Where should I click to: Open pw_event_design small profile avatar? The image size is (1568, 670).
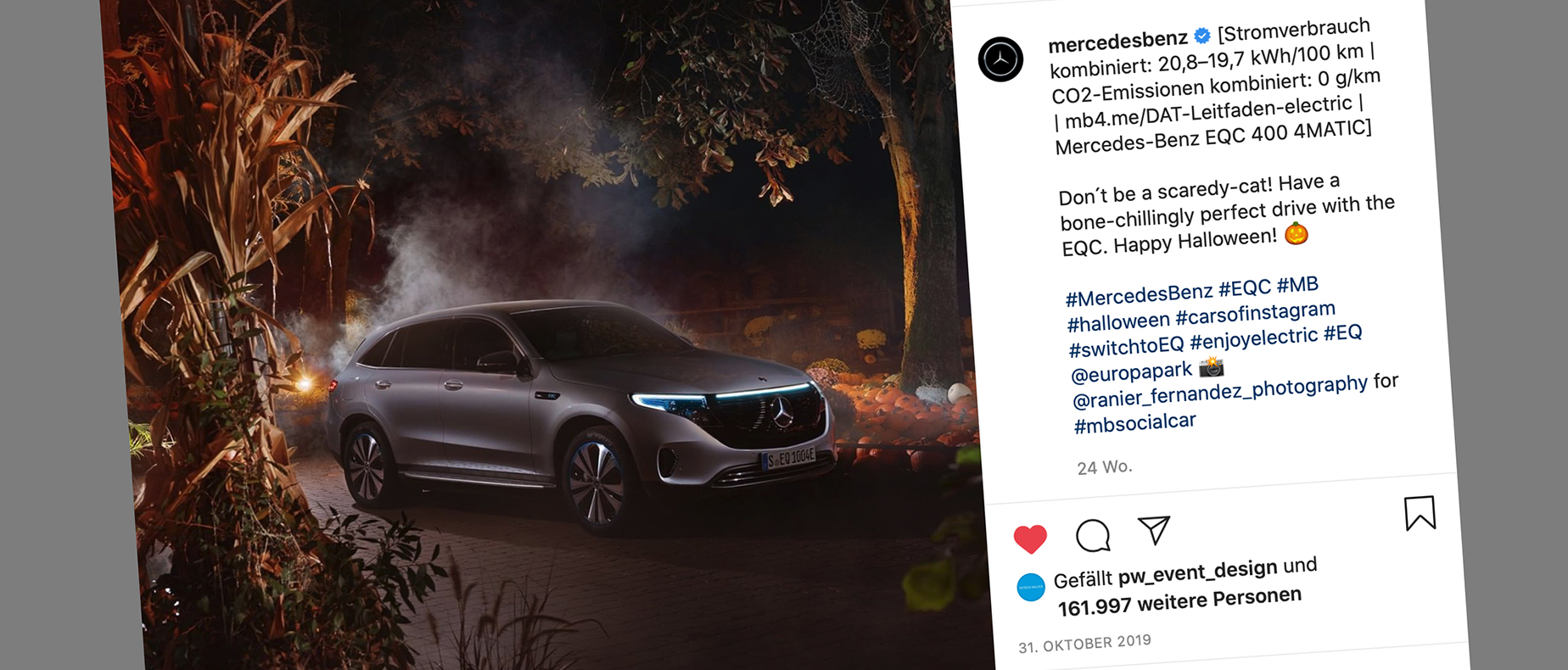coord(1031,587)
